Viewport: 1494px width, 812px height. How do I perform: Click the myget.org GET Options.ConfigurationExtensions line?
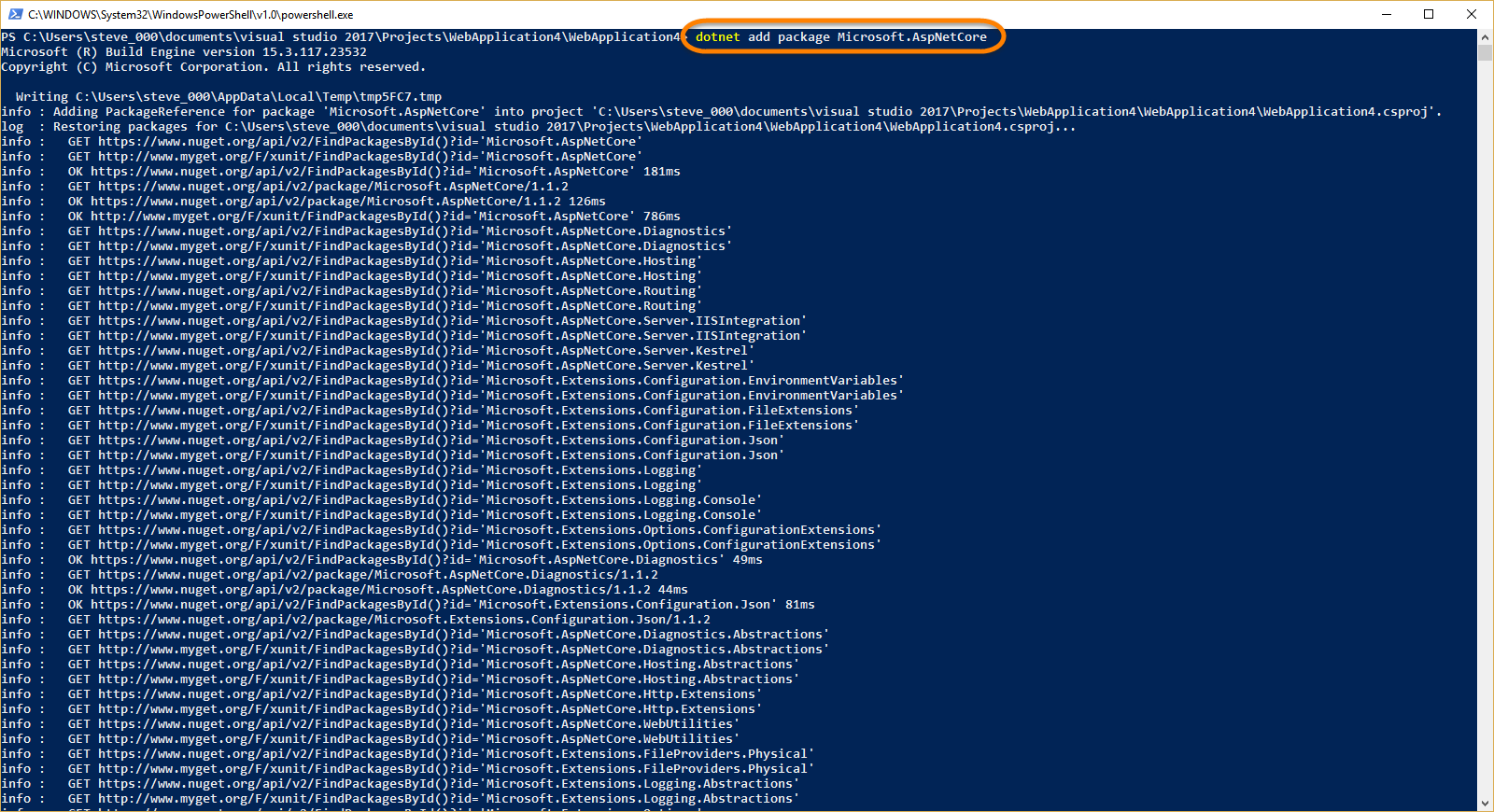tap(442, 545)
